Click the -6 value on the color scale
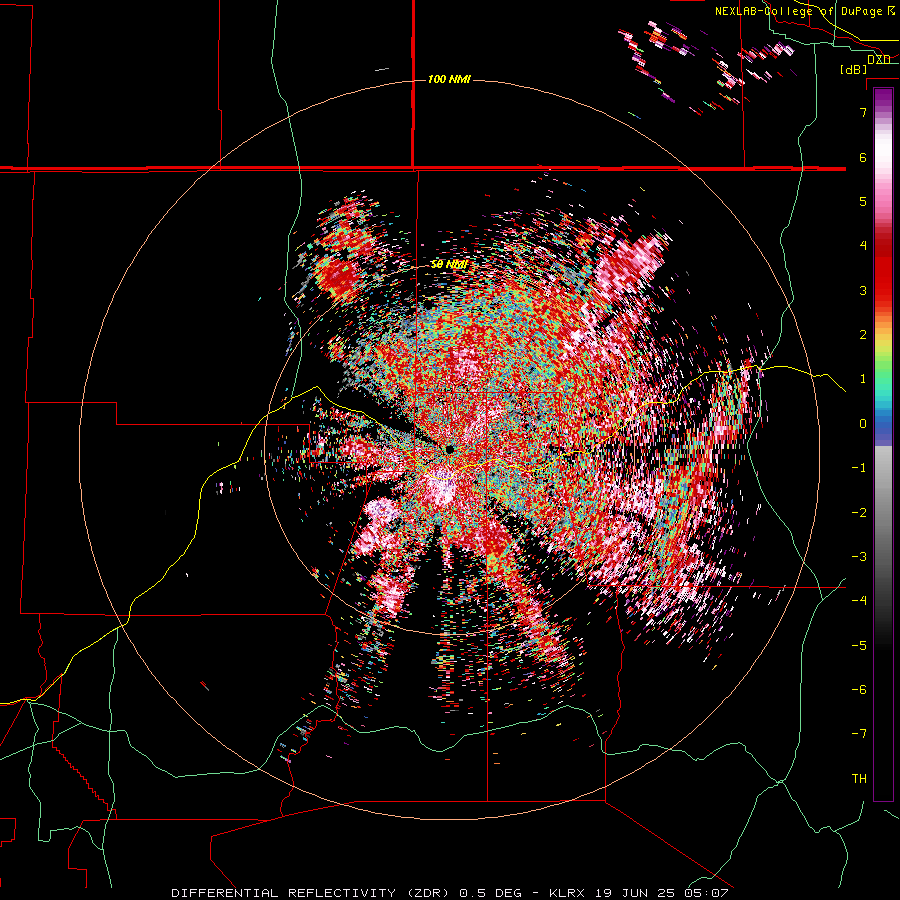The image size is (900, 900). coord(859,690)
